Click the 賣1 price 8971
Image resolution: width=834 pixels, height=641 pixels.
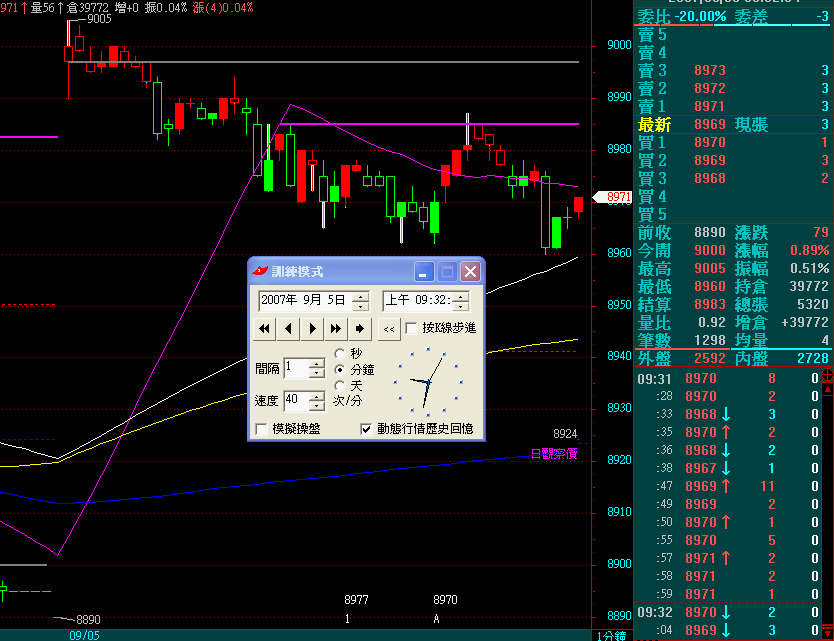[710, 106]
